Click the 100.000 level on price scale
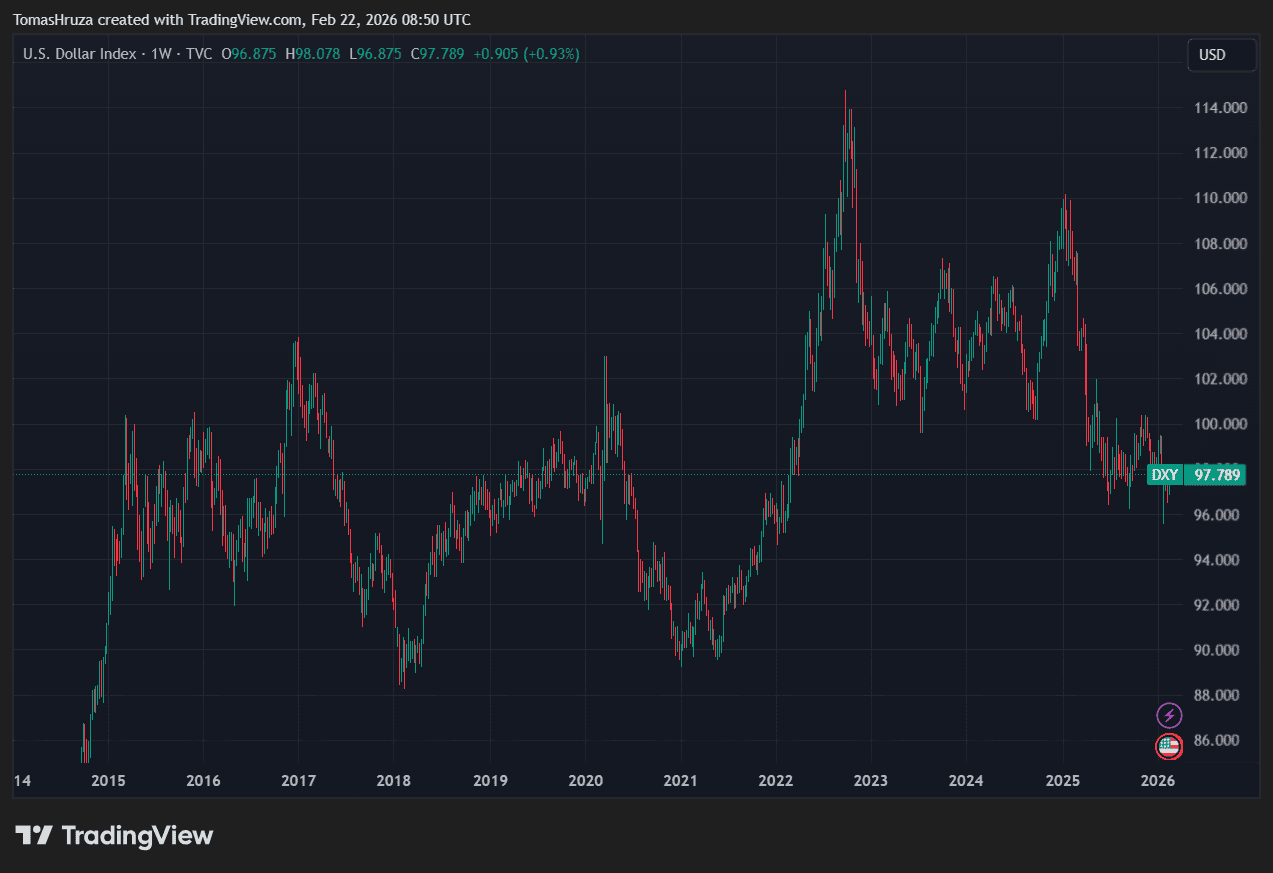Screen dimensions: 1273x873 click(1218, 424)
